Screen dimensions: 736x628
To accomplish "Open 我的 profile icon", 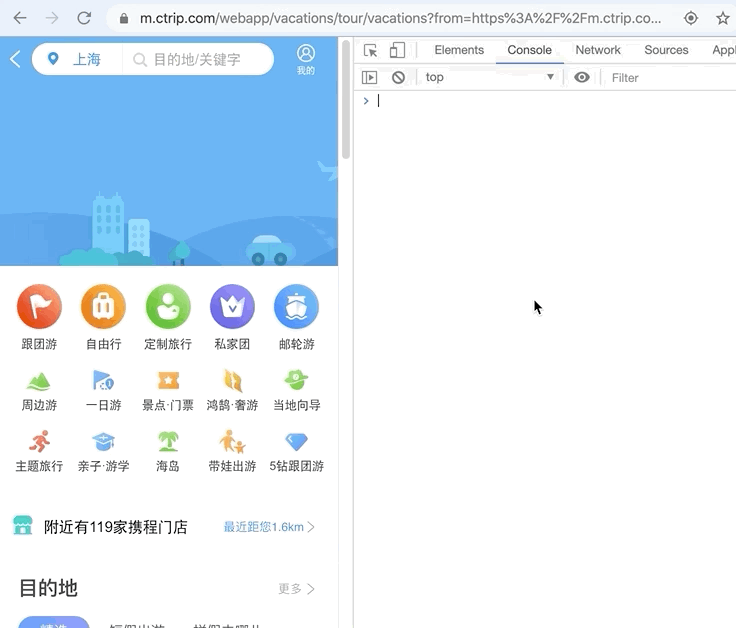I will coord(306,60).
